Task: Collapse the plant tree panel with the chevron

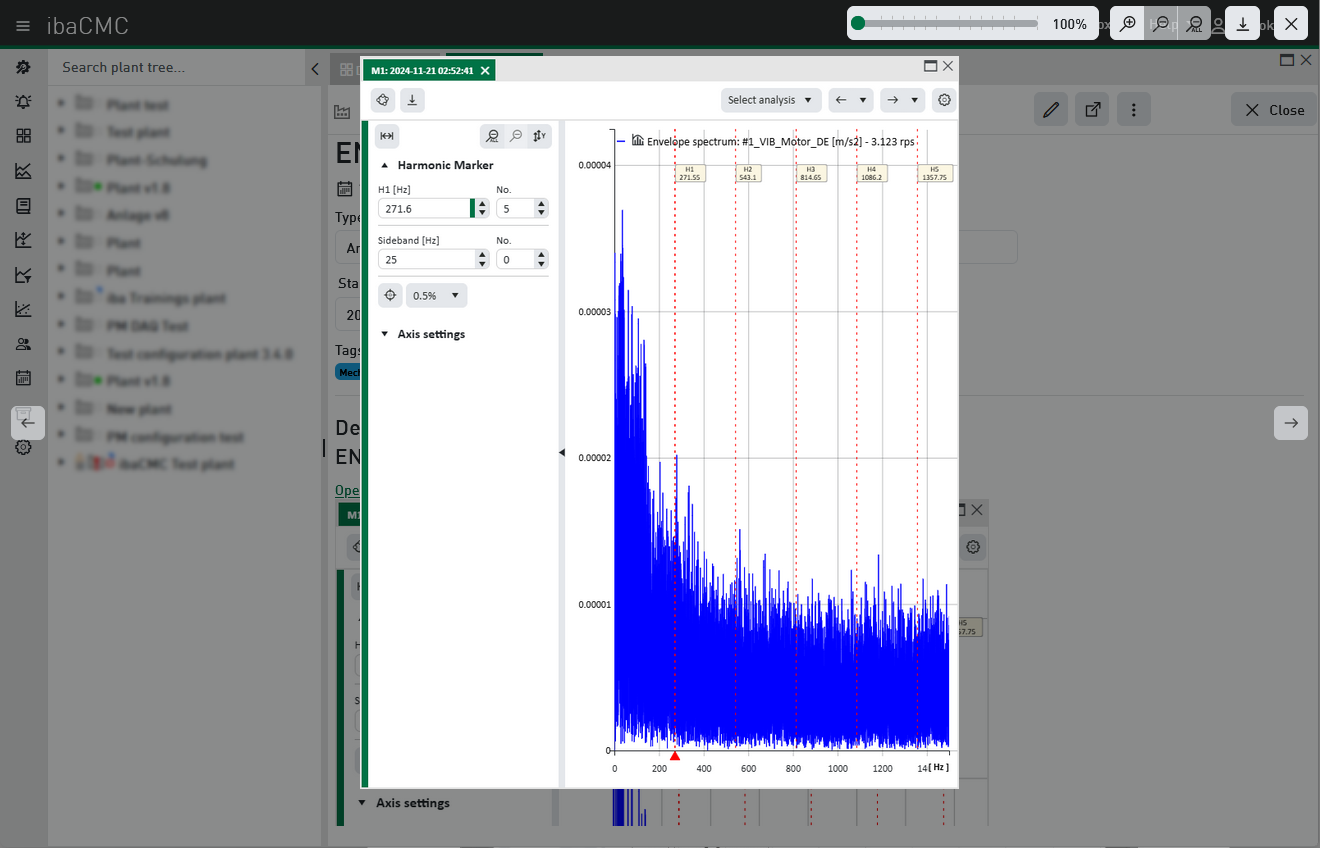Action: pyautogui.click(x=315, y=68)
